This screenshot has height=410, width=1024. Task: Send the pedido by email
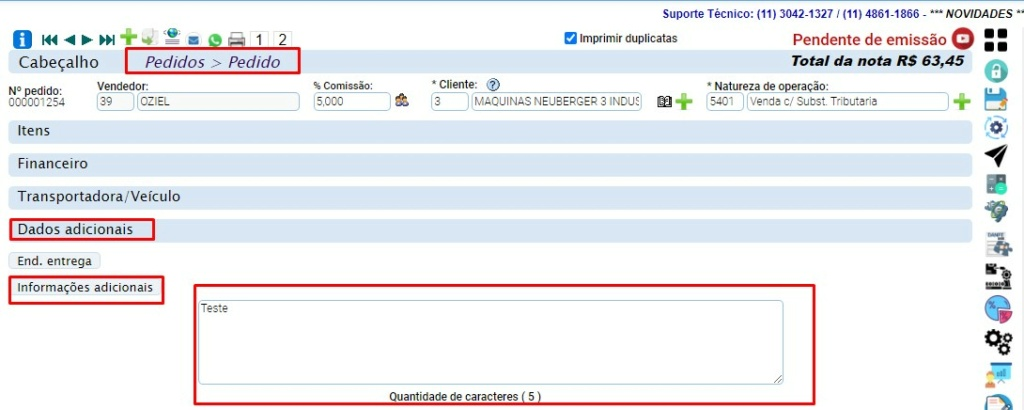[x=193, y=40]
